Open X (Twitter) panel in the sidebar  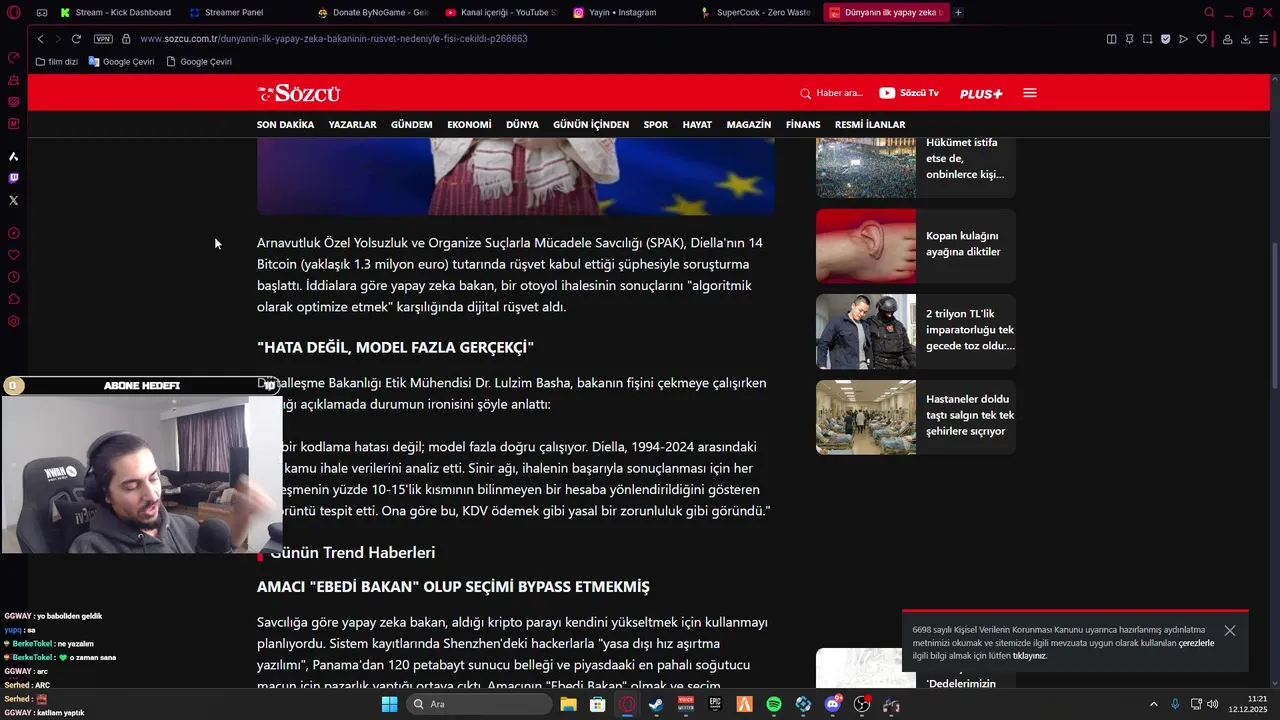(13, 200)
